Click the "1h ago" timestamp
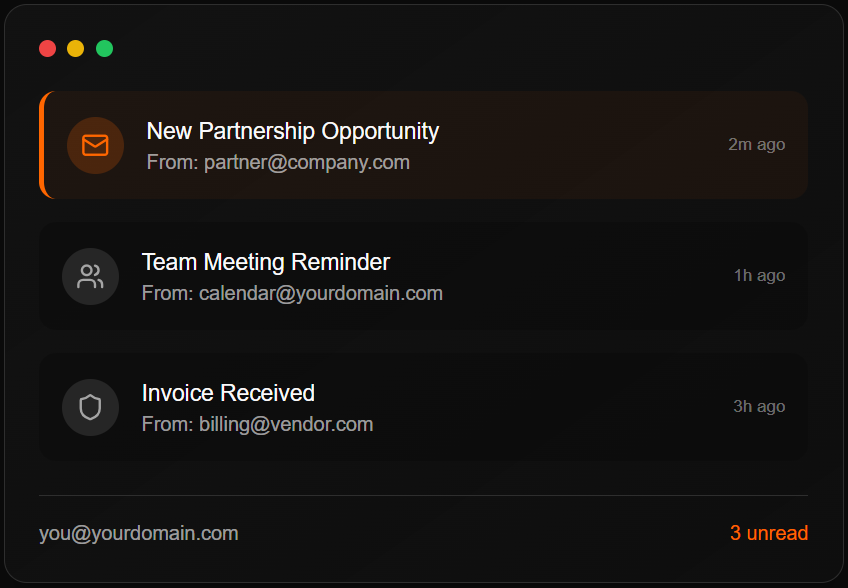The width and height of the screenshot is (848, 588). point(759,276)
